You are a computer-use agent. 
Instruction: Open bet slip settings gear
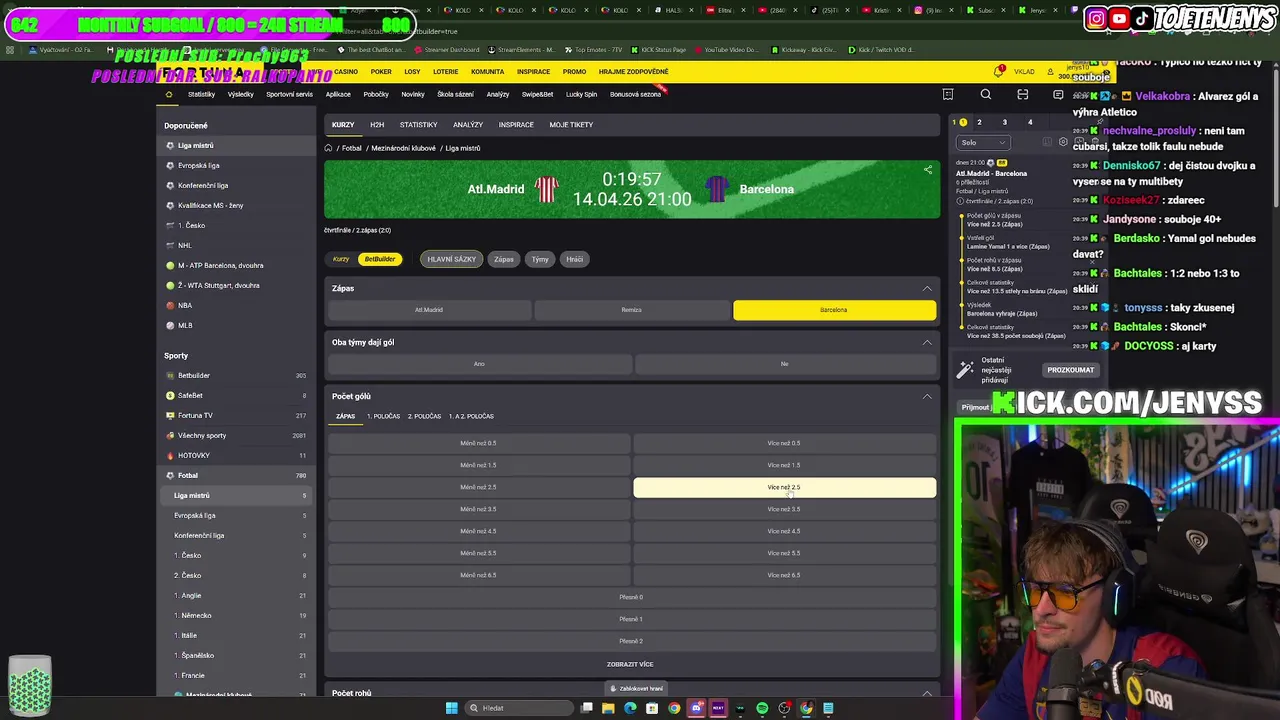(1063, 142)
